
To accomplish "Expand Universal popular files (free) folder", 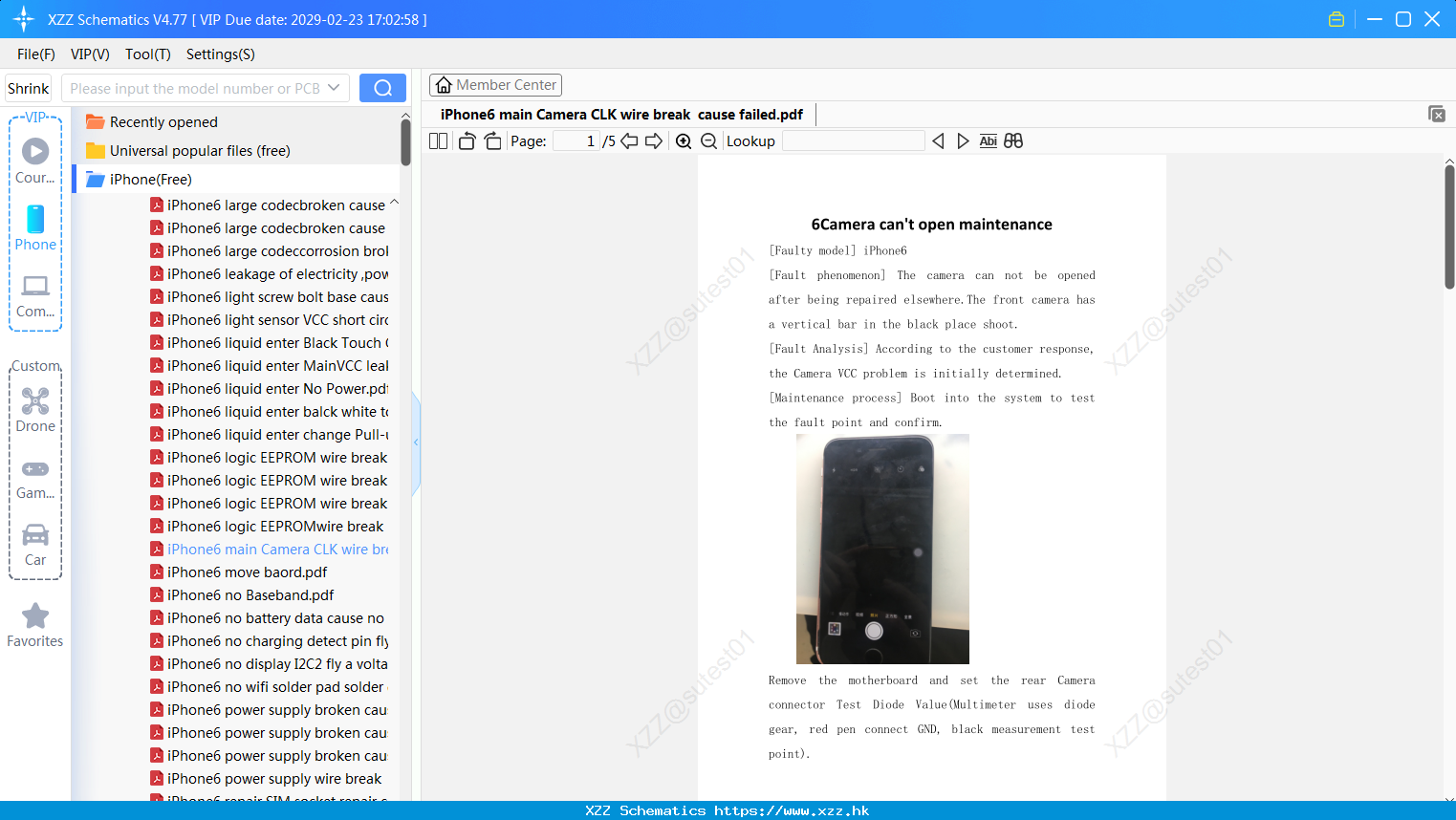I will pyautogui.click(x=188, y=151).
